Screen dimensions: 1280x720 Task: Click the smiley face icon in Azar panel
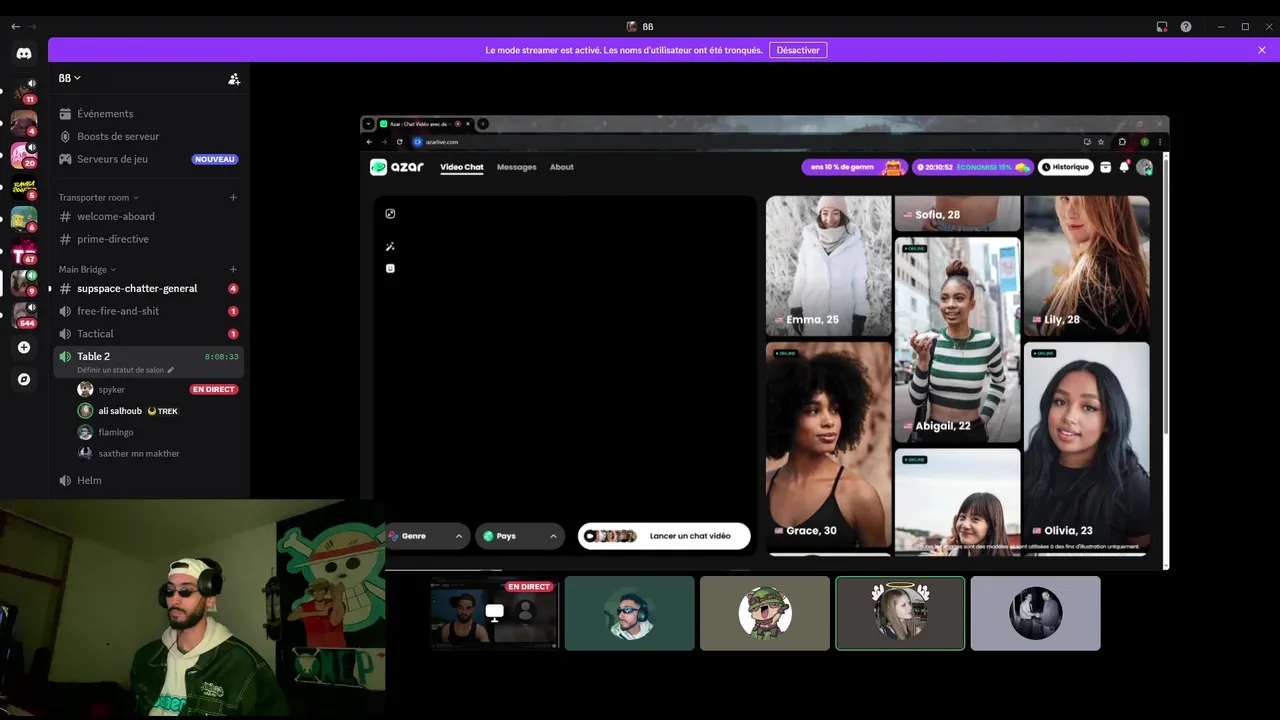390,268
